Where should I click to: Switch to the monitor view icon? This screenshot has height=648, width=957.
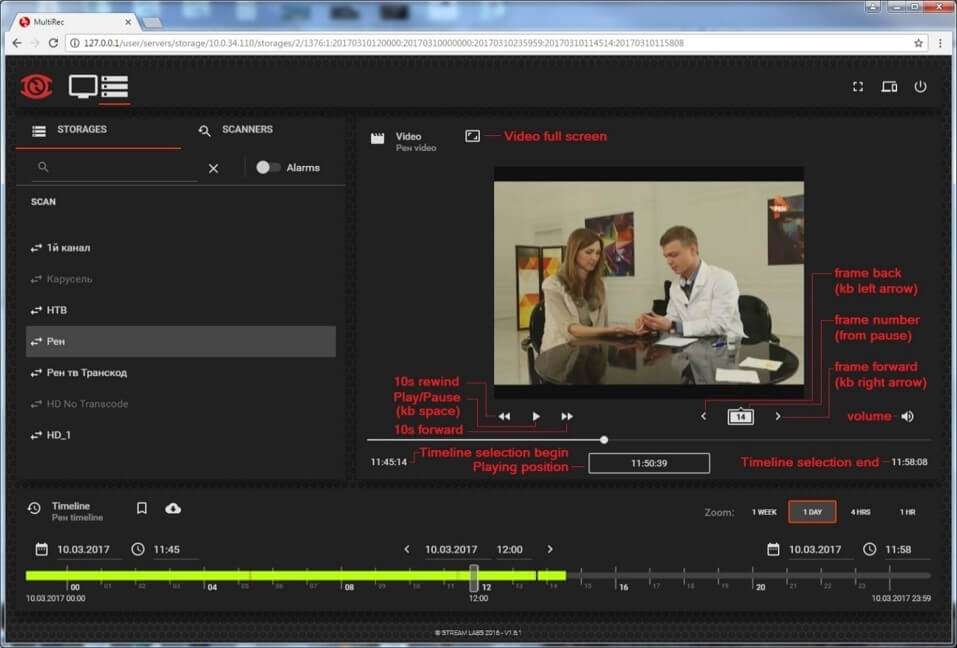(x=83, y=87)
